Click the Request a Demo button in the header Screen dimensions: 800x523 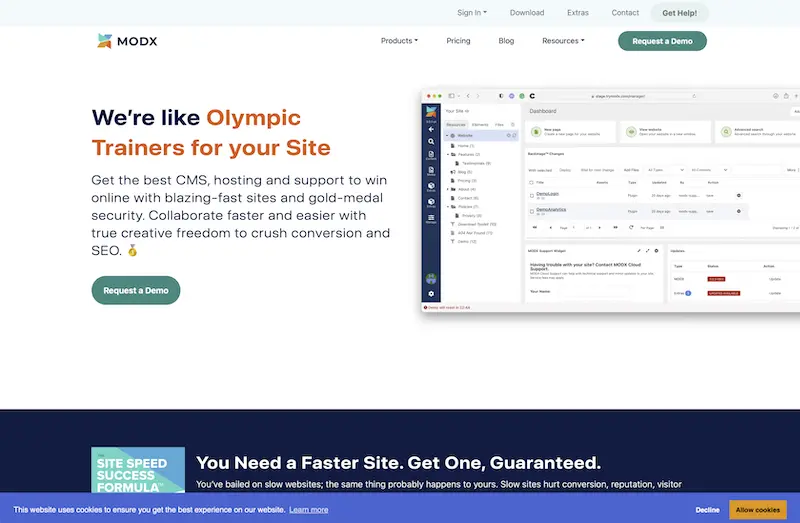tap(662, 41)
